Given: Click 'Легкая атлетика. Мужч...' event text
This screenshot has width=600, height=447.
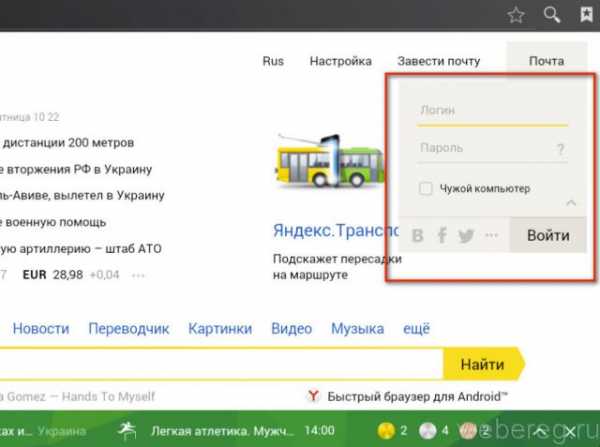Looking at the screenshot, I should [x=222, y=431].
